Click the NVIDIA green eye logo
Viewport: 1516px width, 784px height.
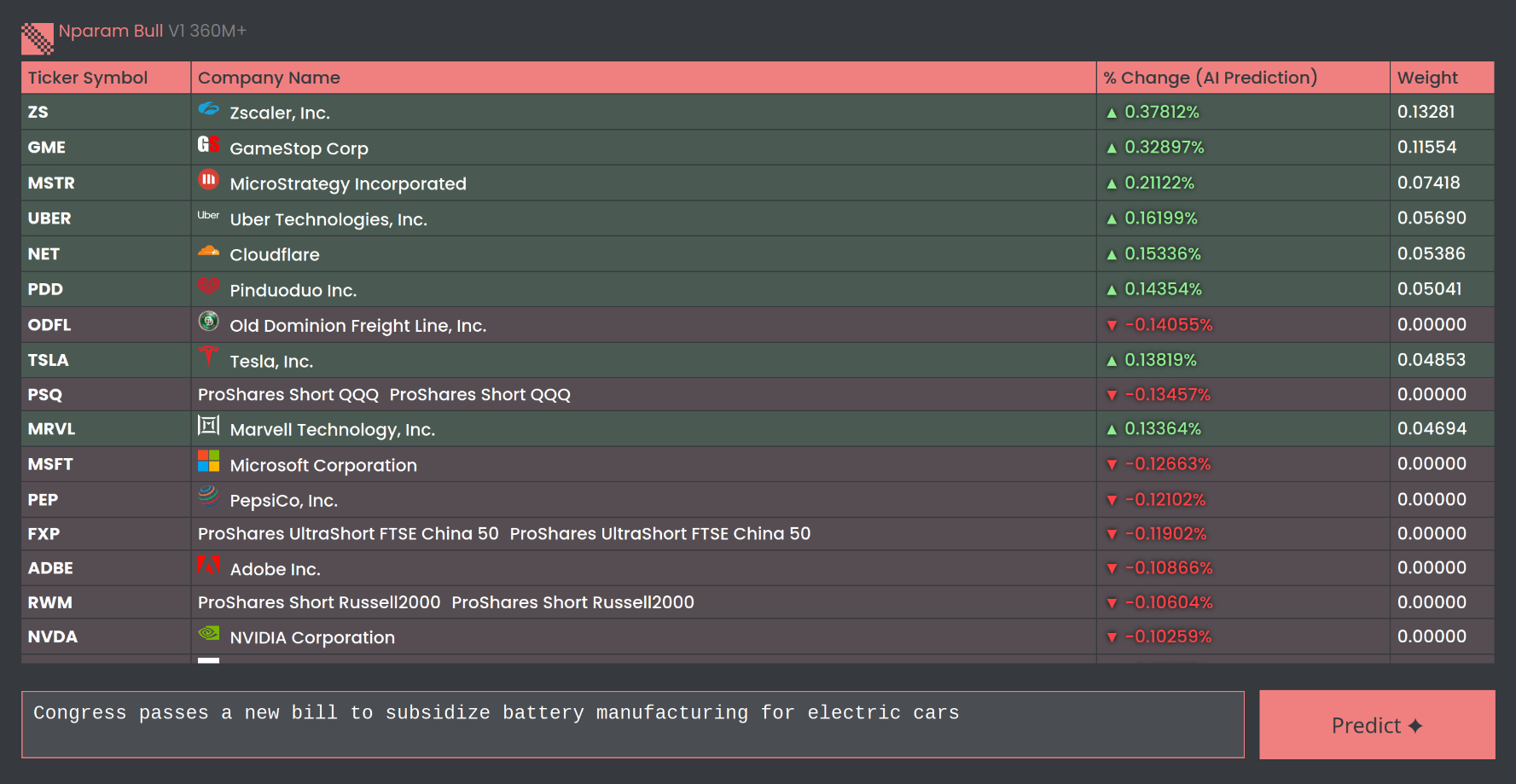point(208,633)
